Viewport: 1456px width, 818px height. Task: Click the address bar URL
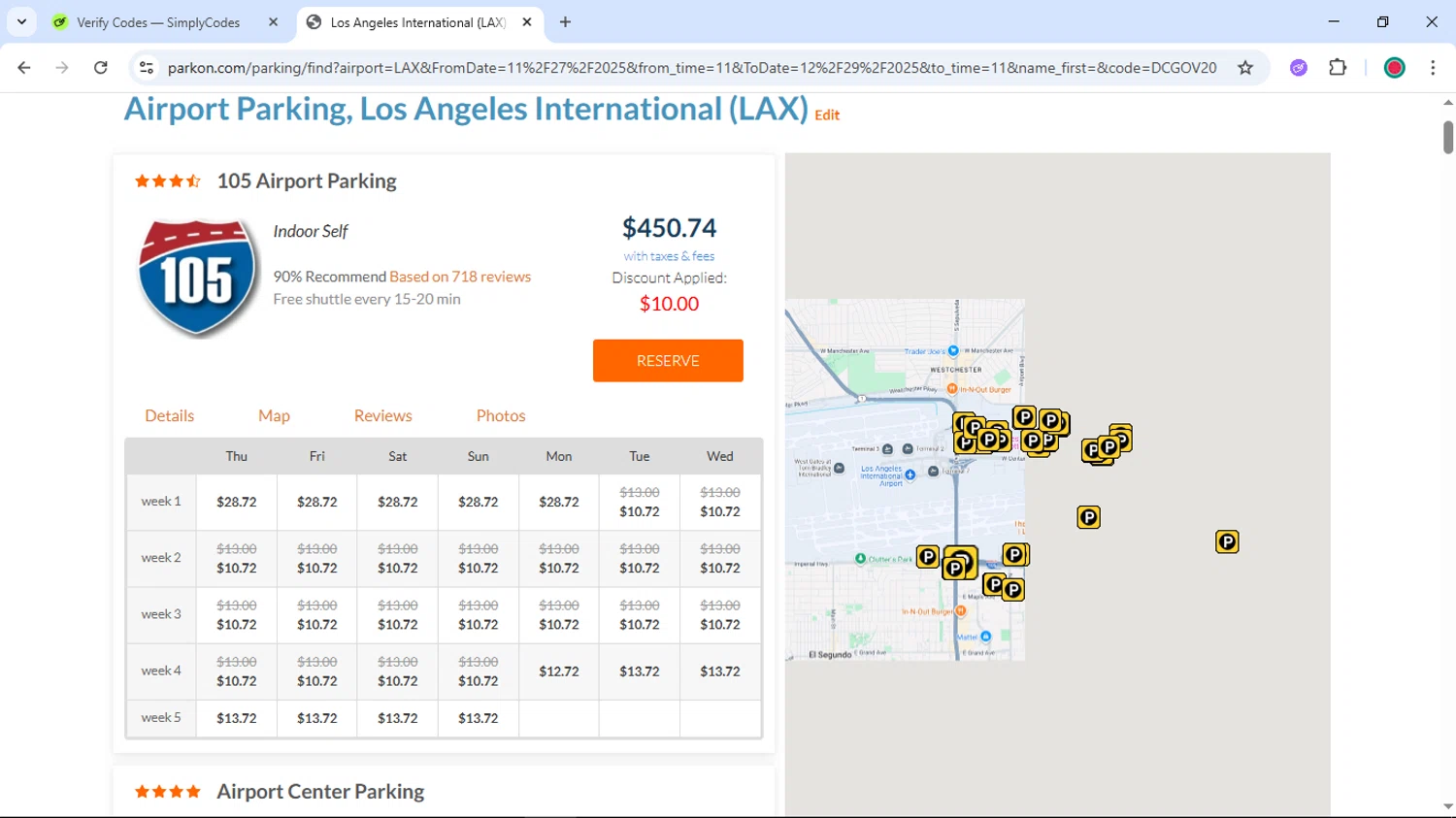pos(691,68)
